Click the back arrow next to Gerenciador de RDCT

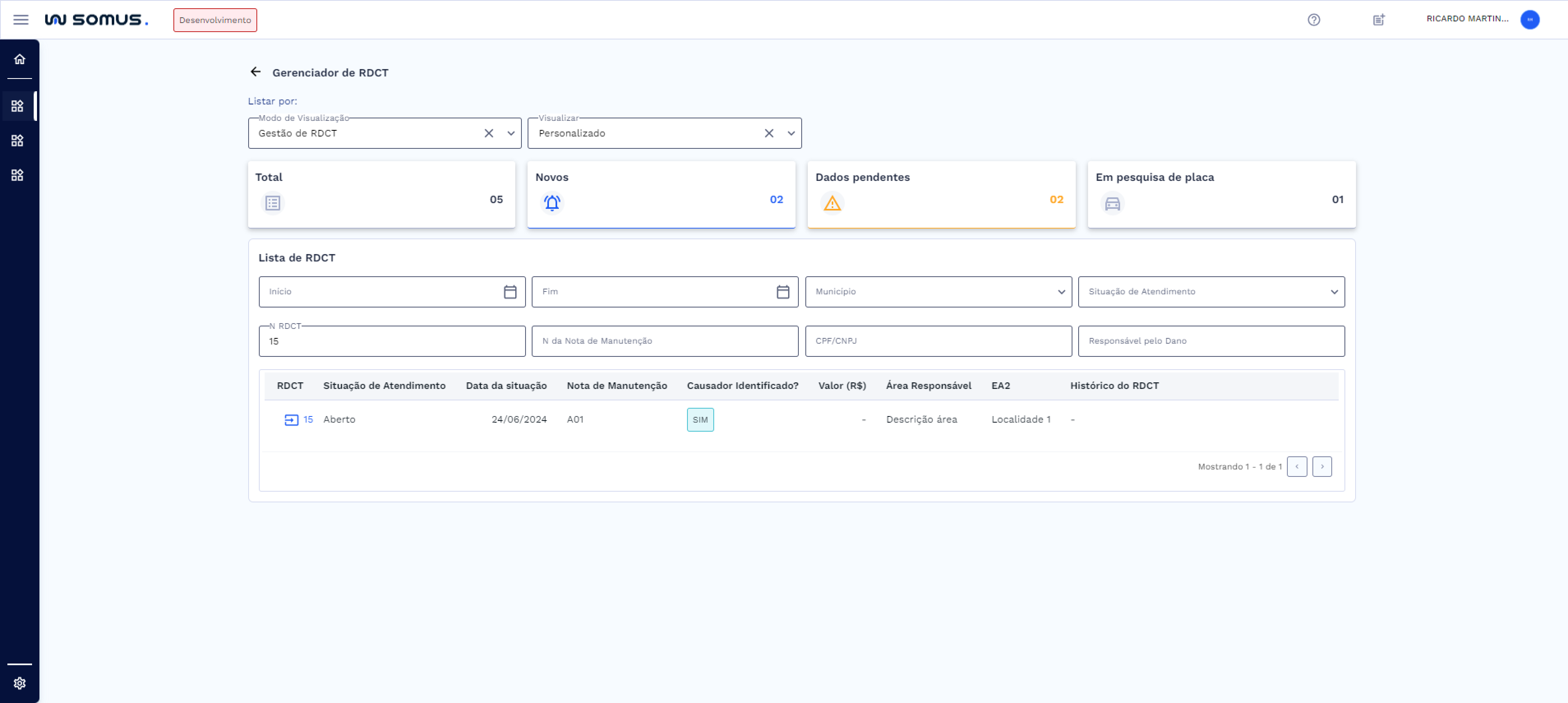(256, 72)
